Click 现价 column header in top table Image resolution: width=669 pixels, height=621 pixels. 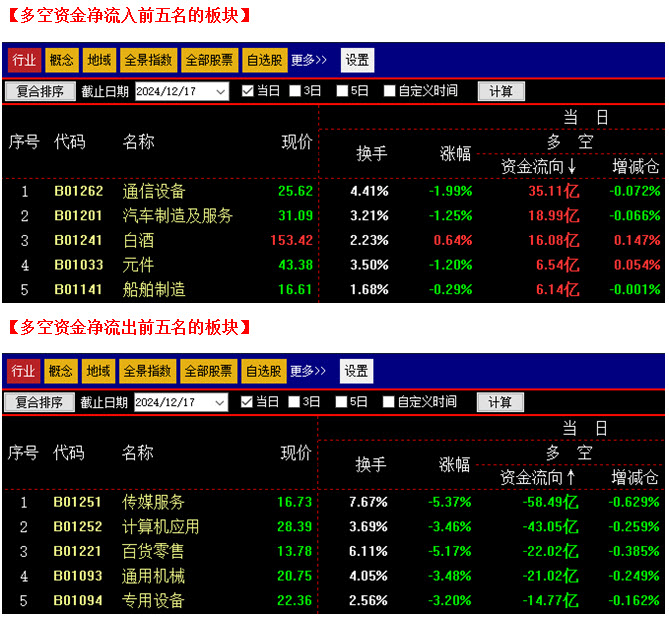coord(297,142)
